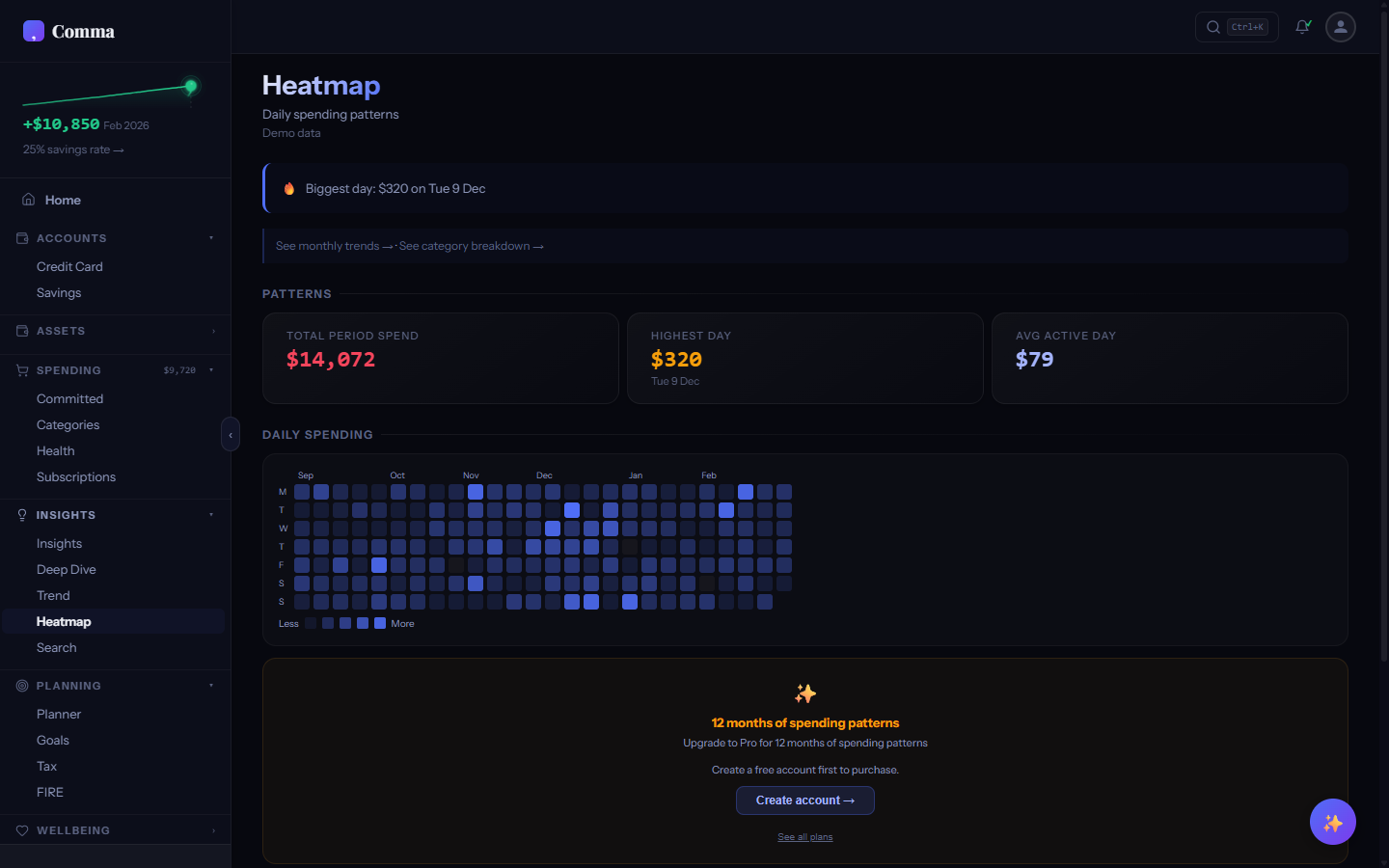Image resolution: width=1389 pixels, height=868 pixels.
Task: Open the Subscriptions page
Action: [x=76, y=476]
